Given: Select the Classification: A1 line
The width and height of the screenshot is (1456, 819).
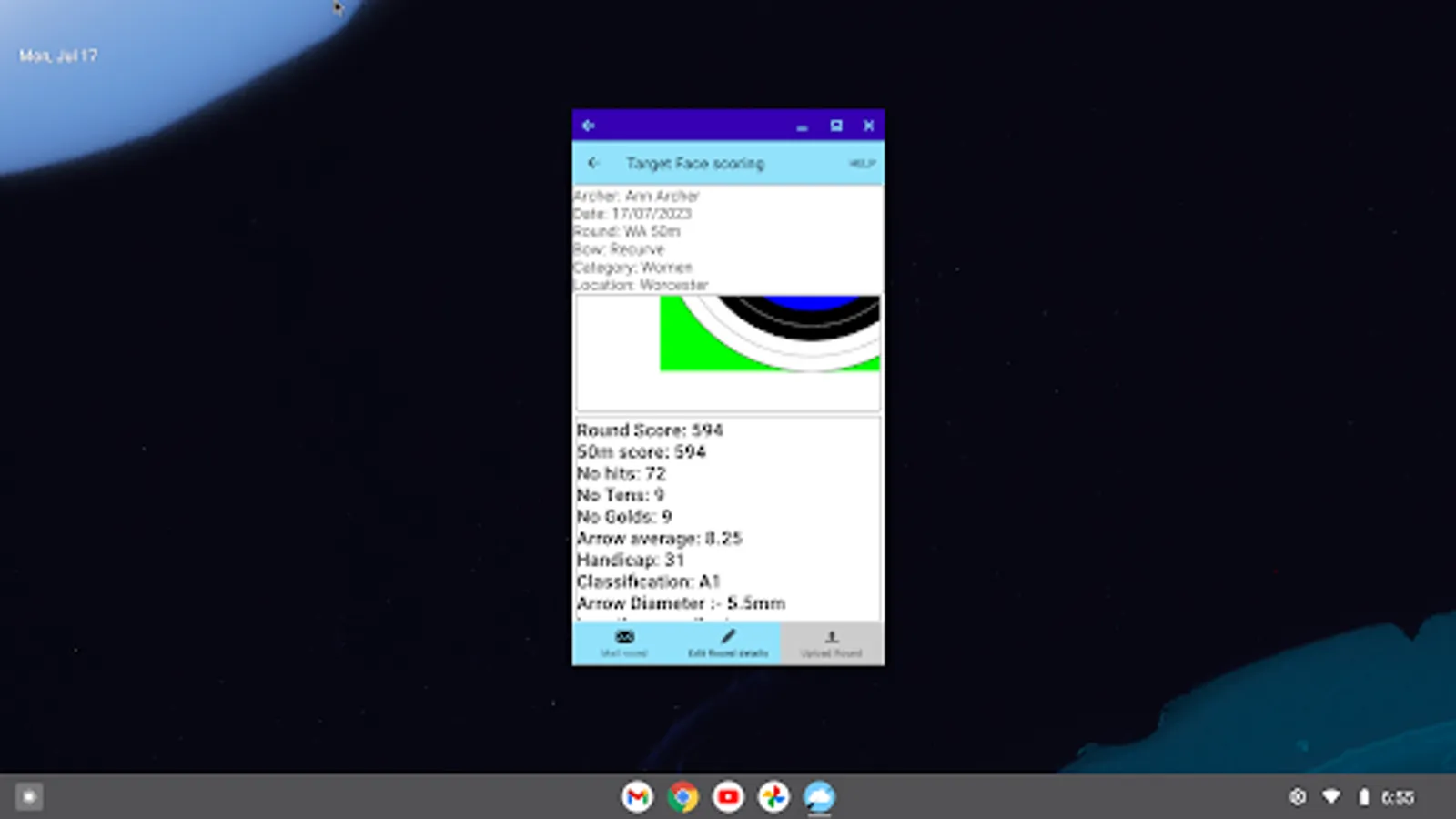Looking at the screenshot, I should [x=649, y=581].
